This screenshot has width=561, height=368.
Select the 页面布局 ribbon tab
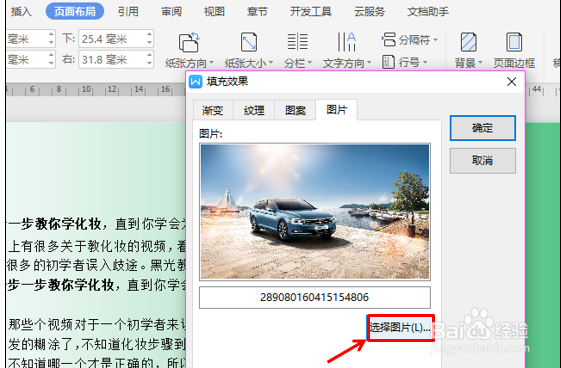pyautogui.click(x=75, y=12)
